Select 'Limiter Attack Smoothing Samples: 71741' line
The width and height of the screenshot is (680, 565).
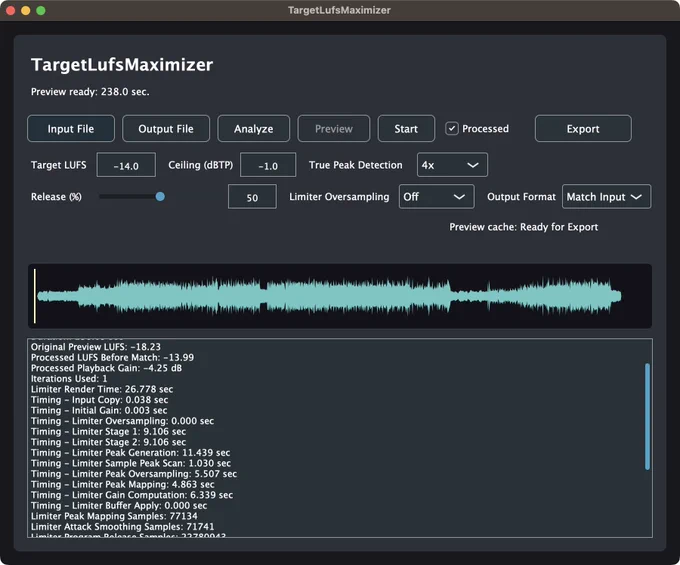[122, 526]
